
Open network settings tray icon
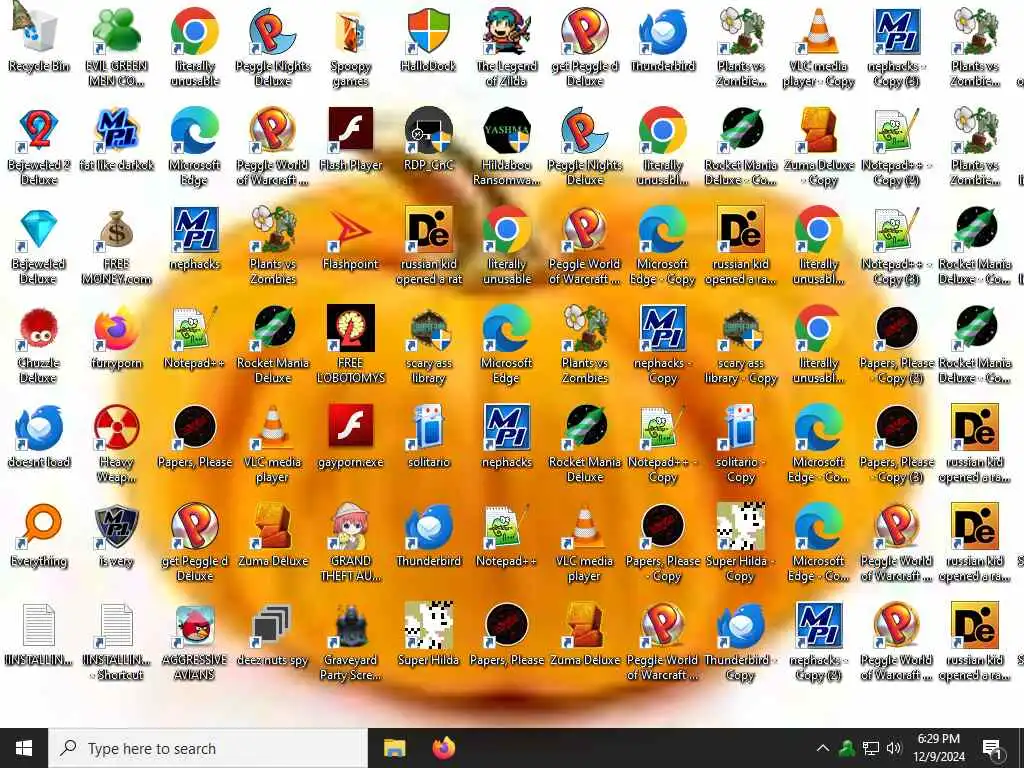click(x=871, y=748)
